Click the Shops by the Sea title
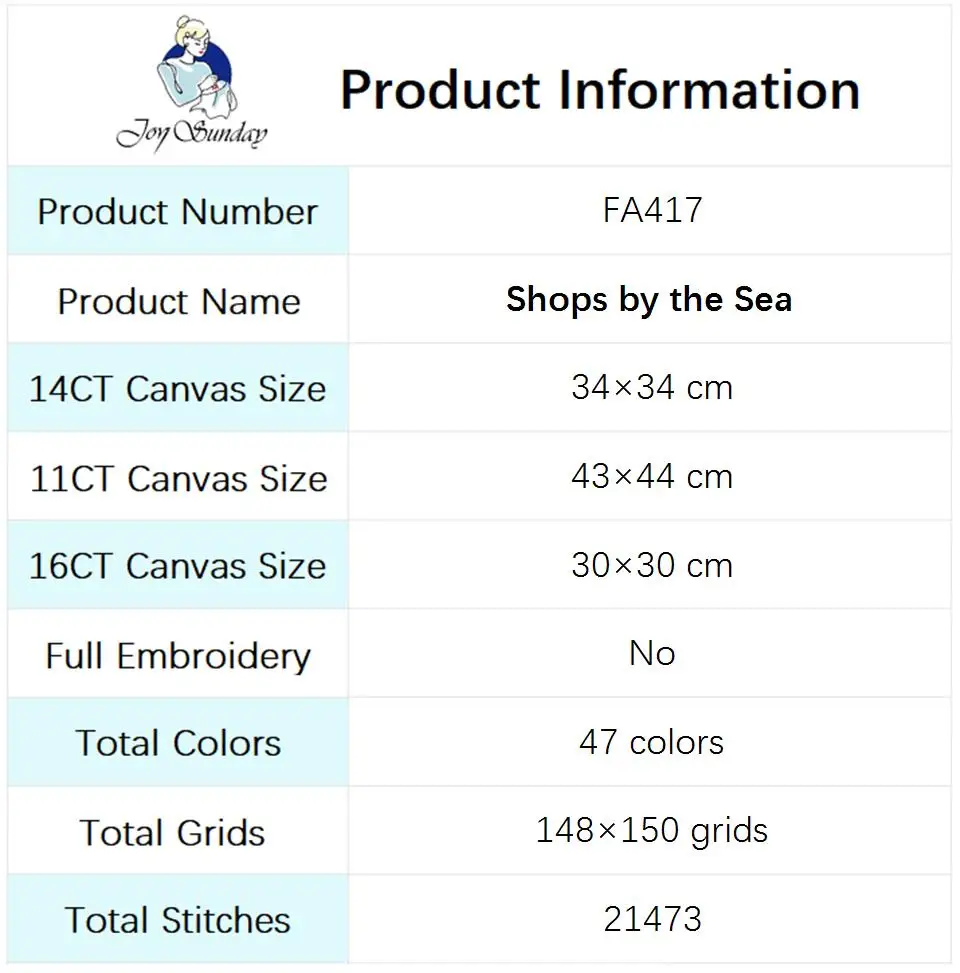960x973 pixels. 649,300
